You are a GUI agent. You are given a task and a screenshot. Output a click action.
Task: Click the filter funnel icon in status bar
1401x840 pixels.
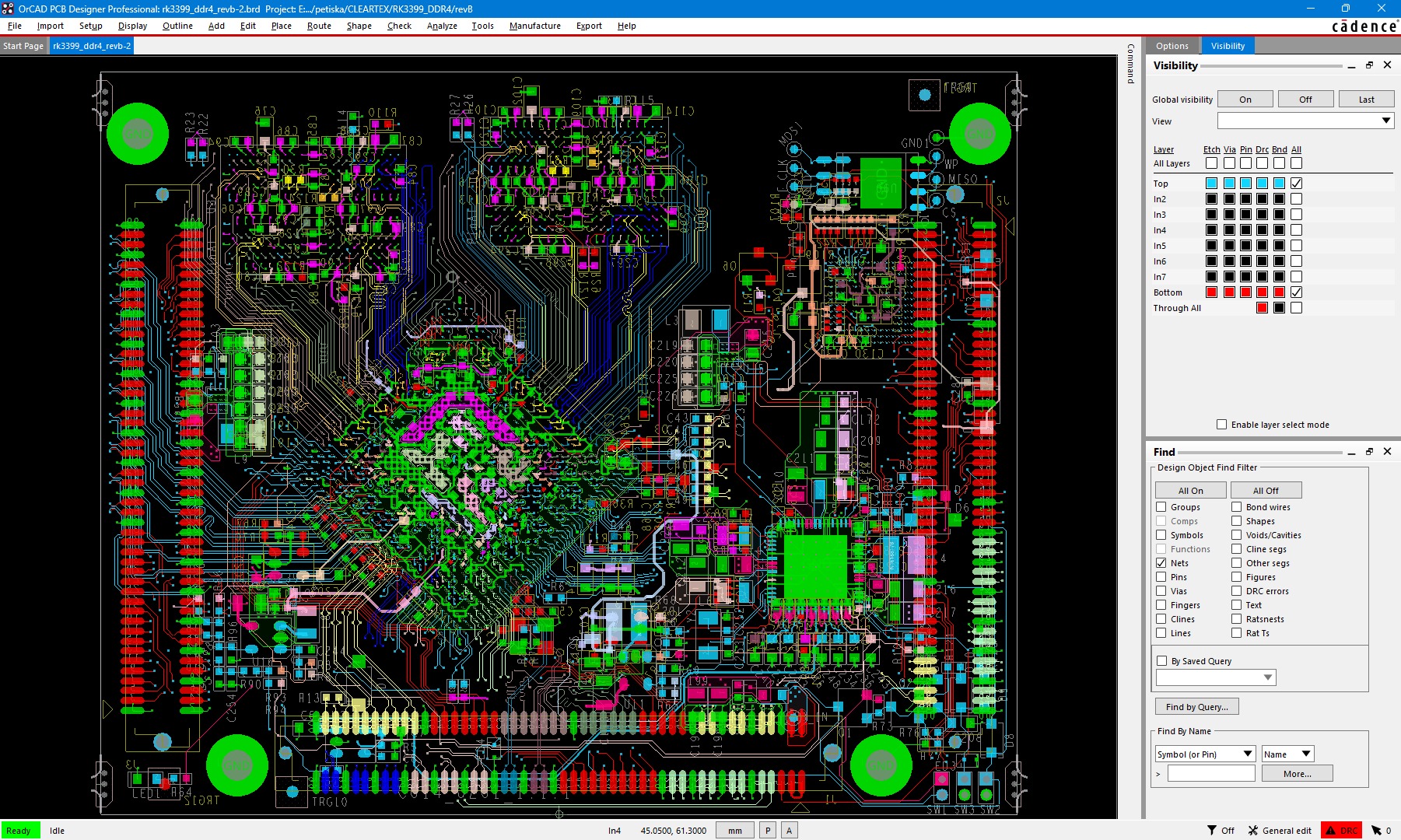pos(1211,830)
